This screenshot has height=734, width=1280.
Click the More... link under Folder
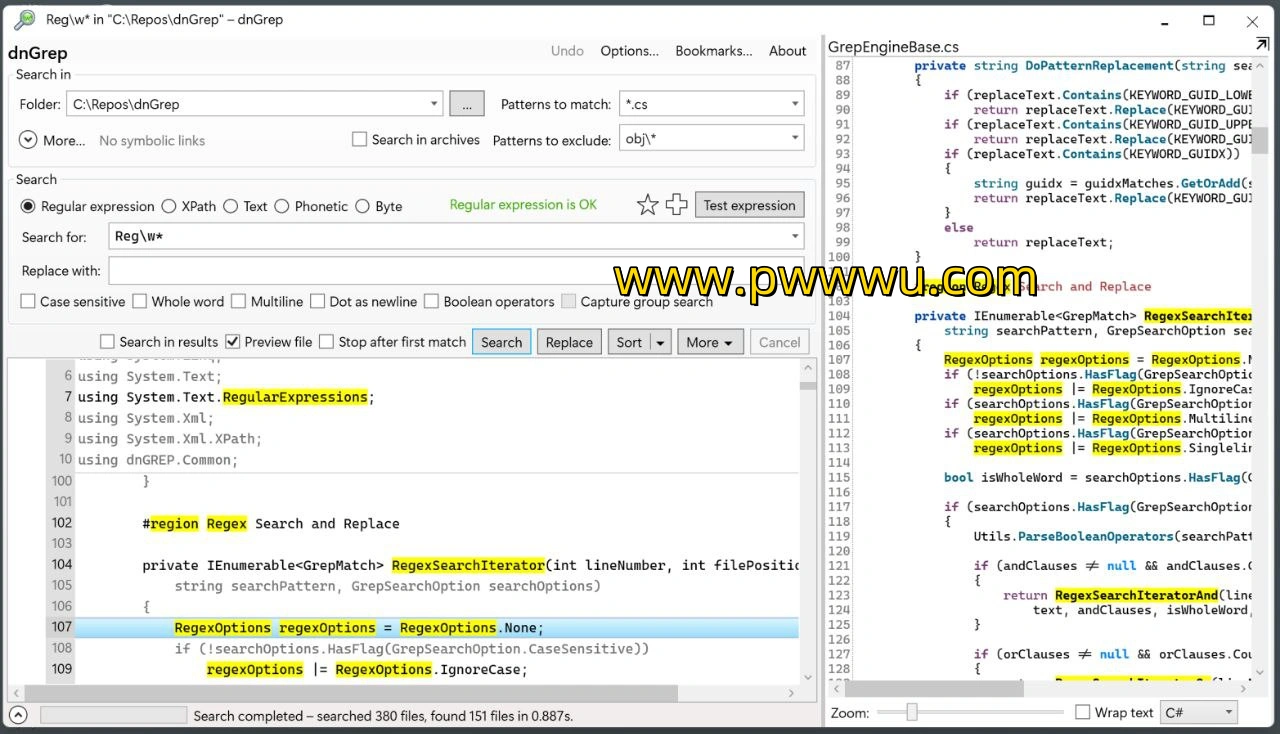(x=64, y=141)
